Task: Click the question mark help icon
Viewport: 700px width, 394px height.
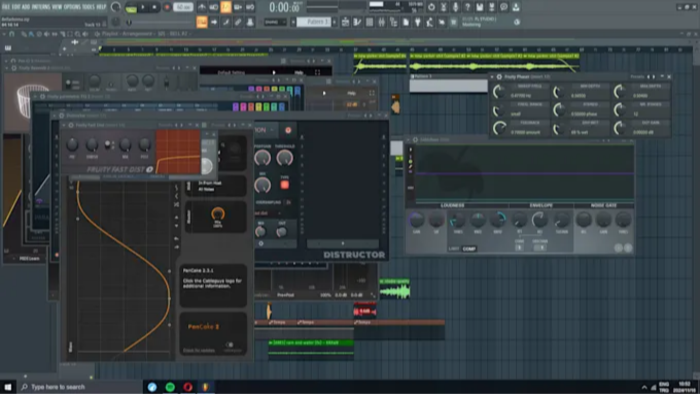Action: click(x=467, y=7)
